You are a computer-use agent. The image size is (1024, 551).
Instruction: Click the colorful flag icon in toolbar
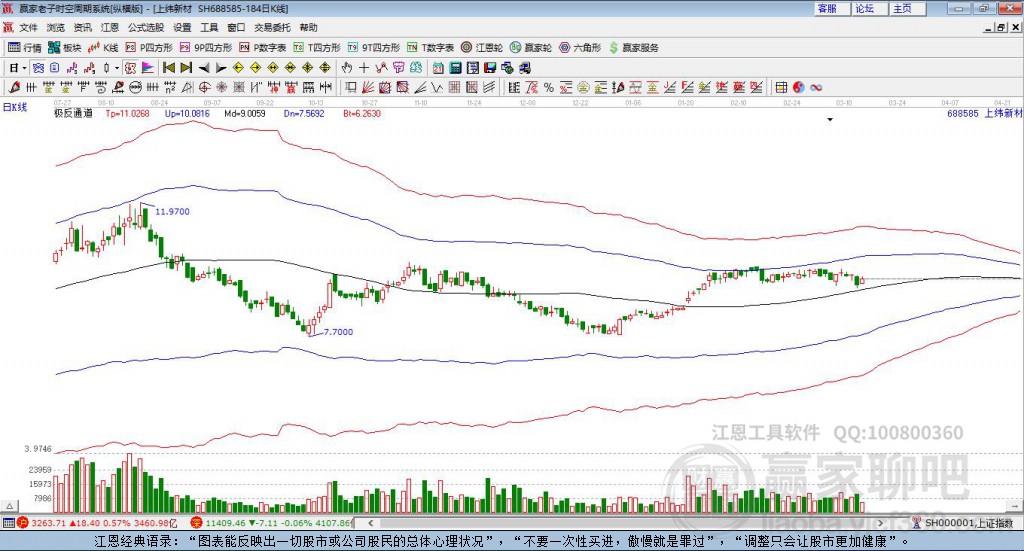(x=148, y=68)
